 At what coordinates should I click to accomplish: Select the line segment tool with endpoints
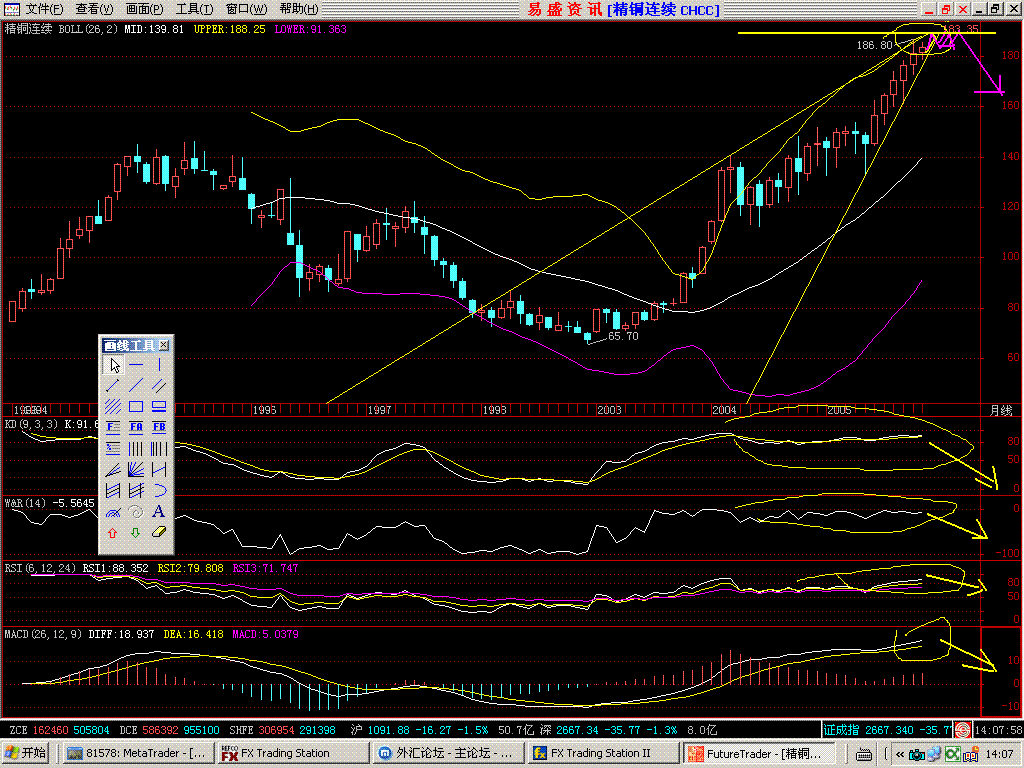coord(113,385)
